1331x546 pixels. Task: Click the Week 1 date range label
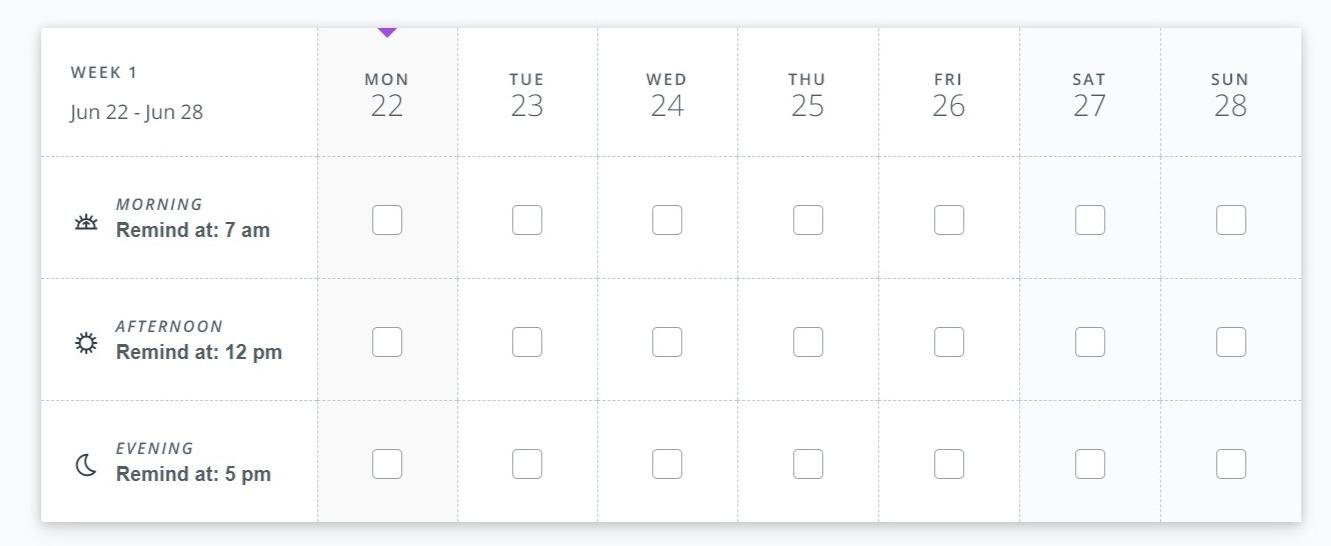point(136,112)
